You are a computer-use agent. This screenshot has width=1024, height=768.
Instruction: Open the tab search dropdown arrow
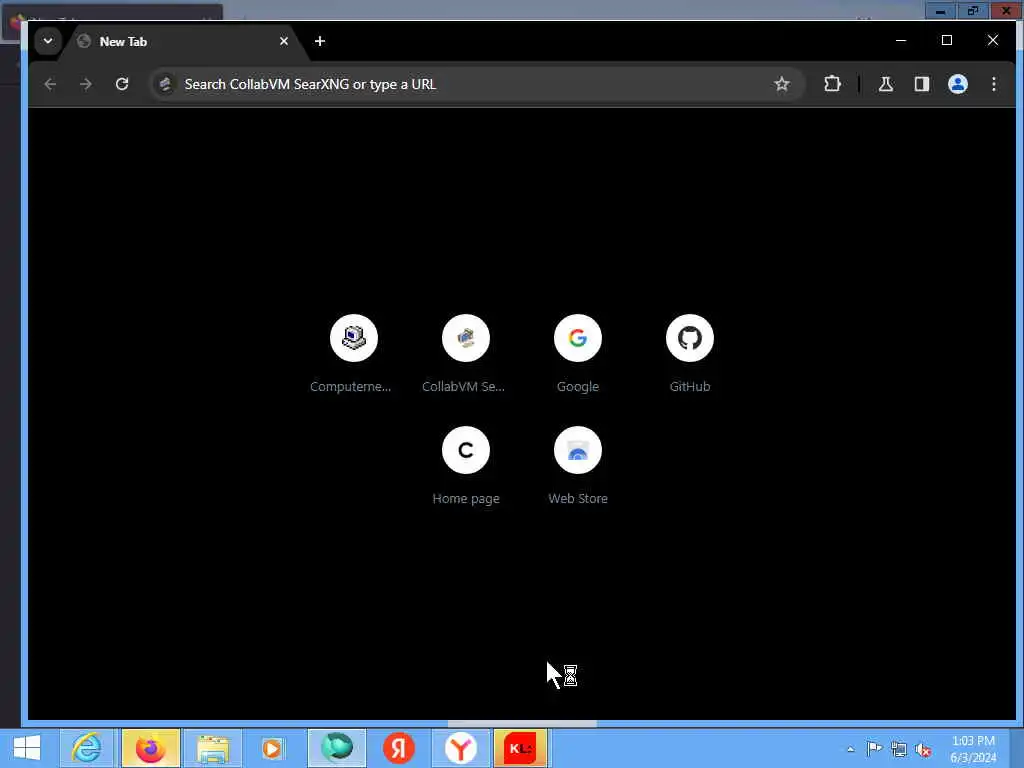48,41
